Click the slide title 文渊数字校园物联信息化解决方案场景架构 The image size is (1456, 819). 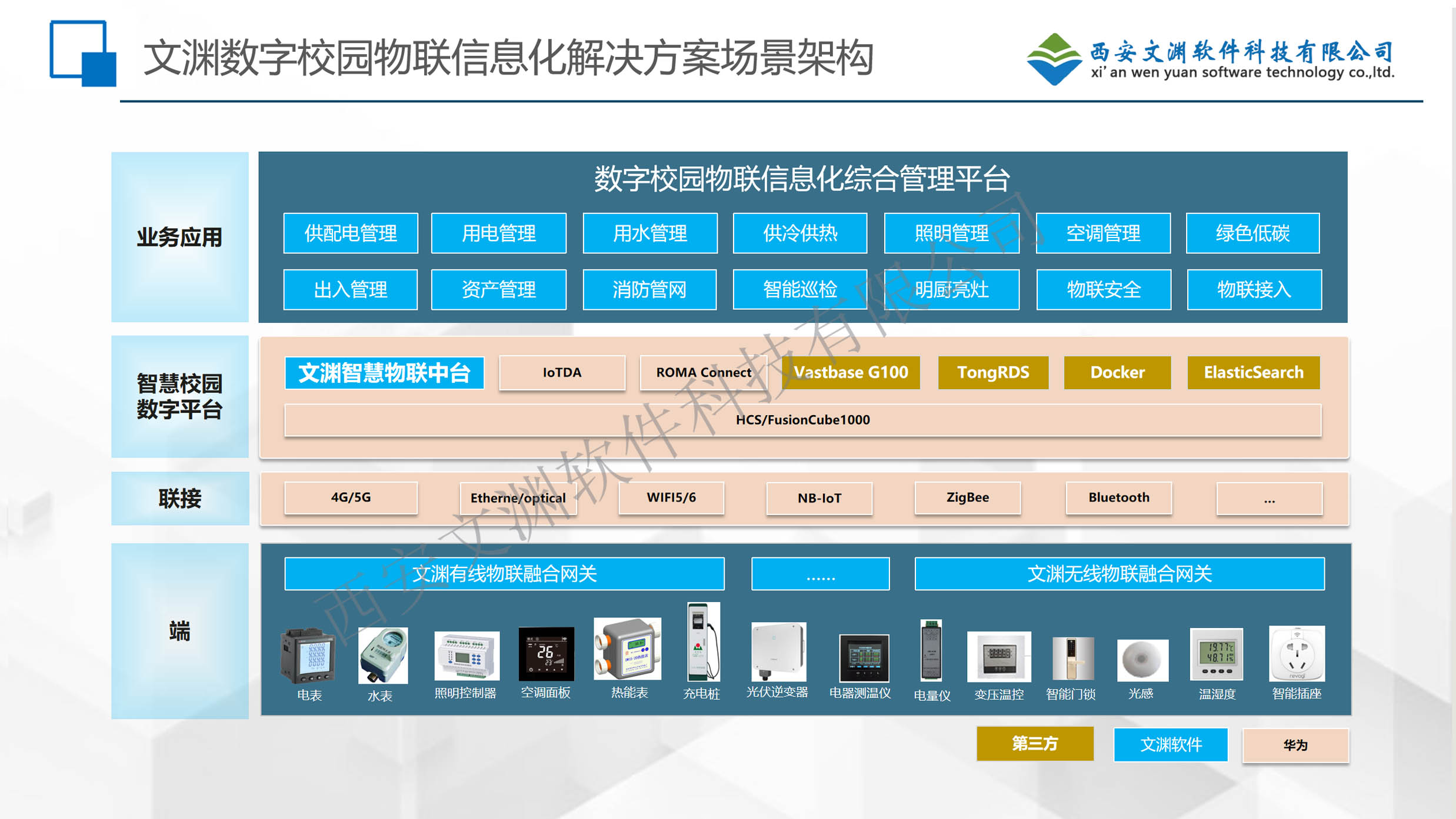pyautogui.click(x=508, y=58)
